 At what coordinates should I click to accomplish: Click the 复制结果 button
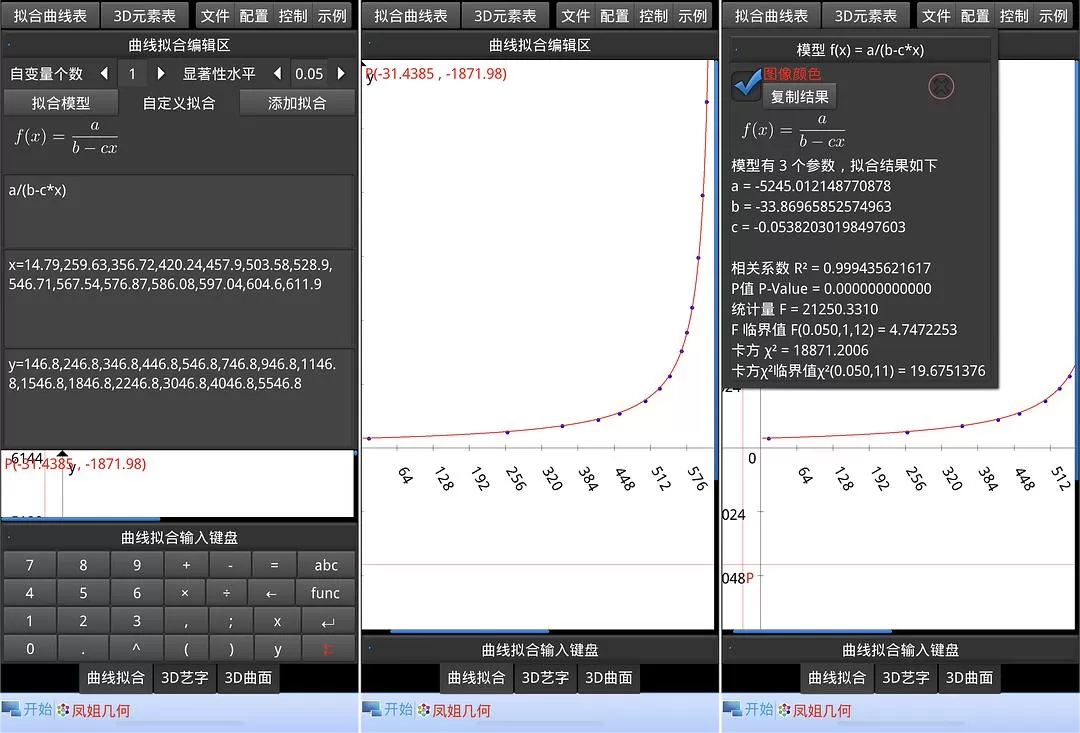click(799, 97)
